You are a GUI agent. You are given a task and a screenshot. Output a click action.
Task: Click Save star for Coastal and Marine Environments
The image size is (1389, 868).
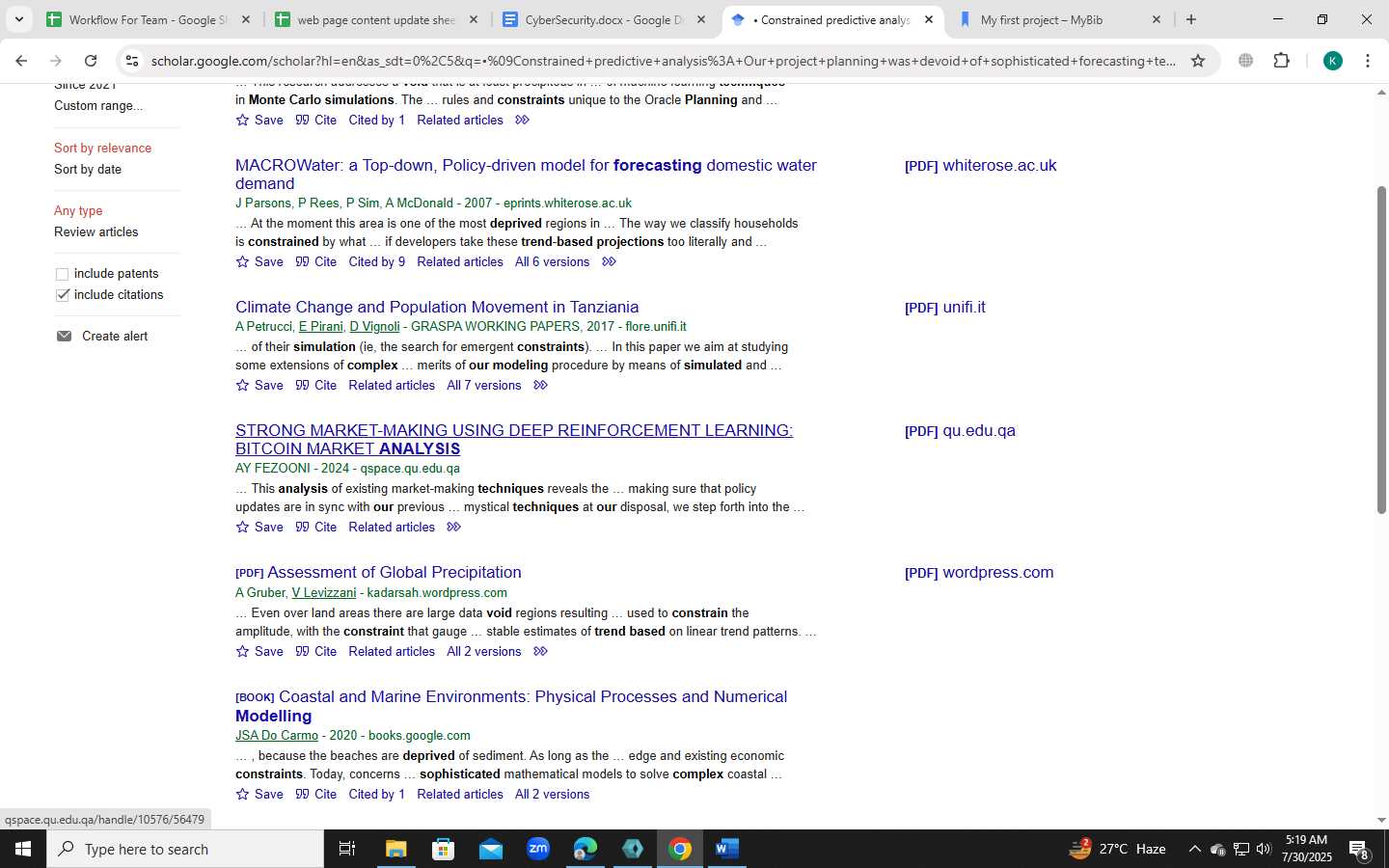pyautogui.click(x=242, y=795)
